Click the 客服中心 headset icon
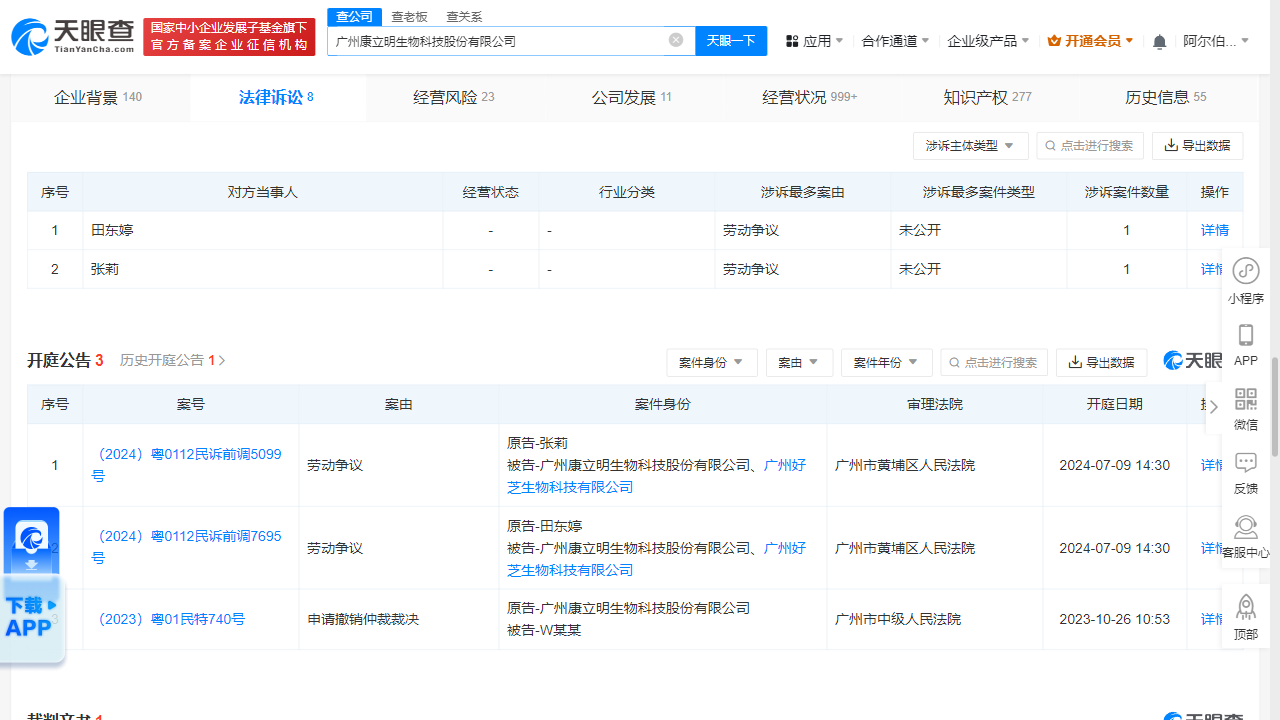The width and height of the screenshot is (1280, 720). coord(1245,526)
